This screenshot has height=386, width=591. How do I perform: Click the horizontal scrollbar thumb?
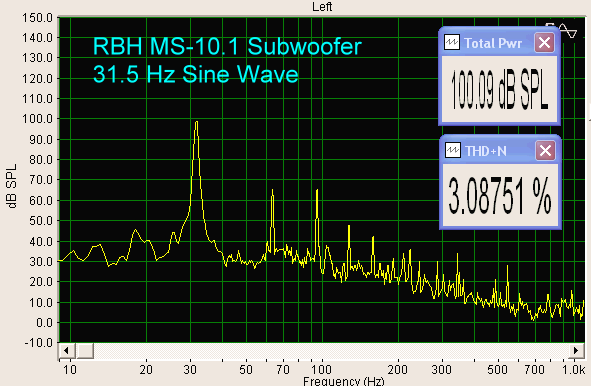[x=85, y=351]
